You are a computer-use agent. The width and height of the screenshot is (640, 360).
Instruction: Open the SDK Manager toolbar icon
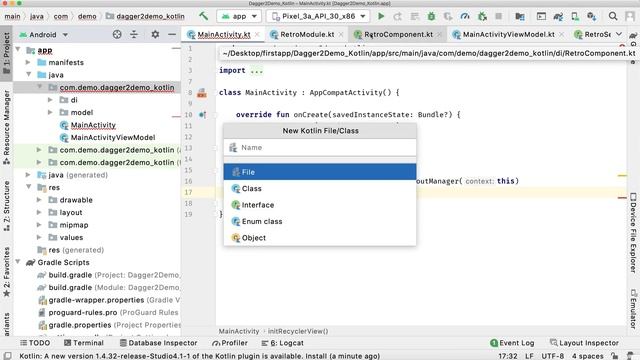tap(591, 16)
